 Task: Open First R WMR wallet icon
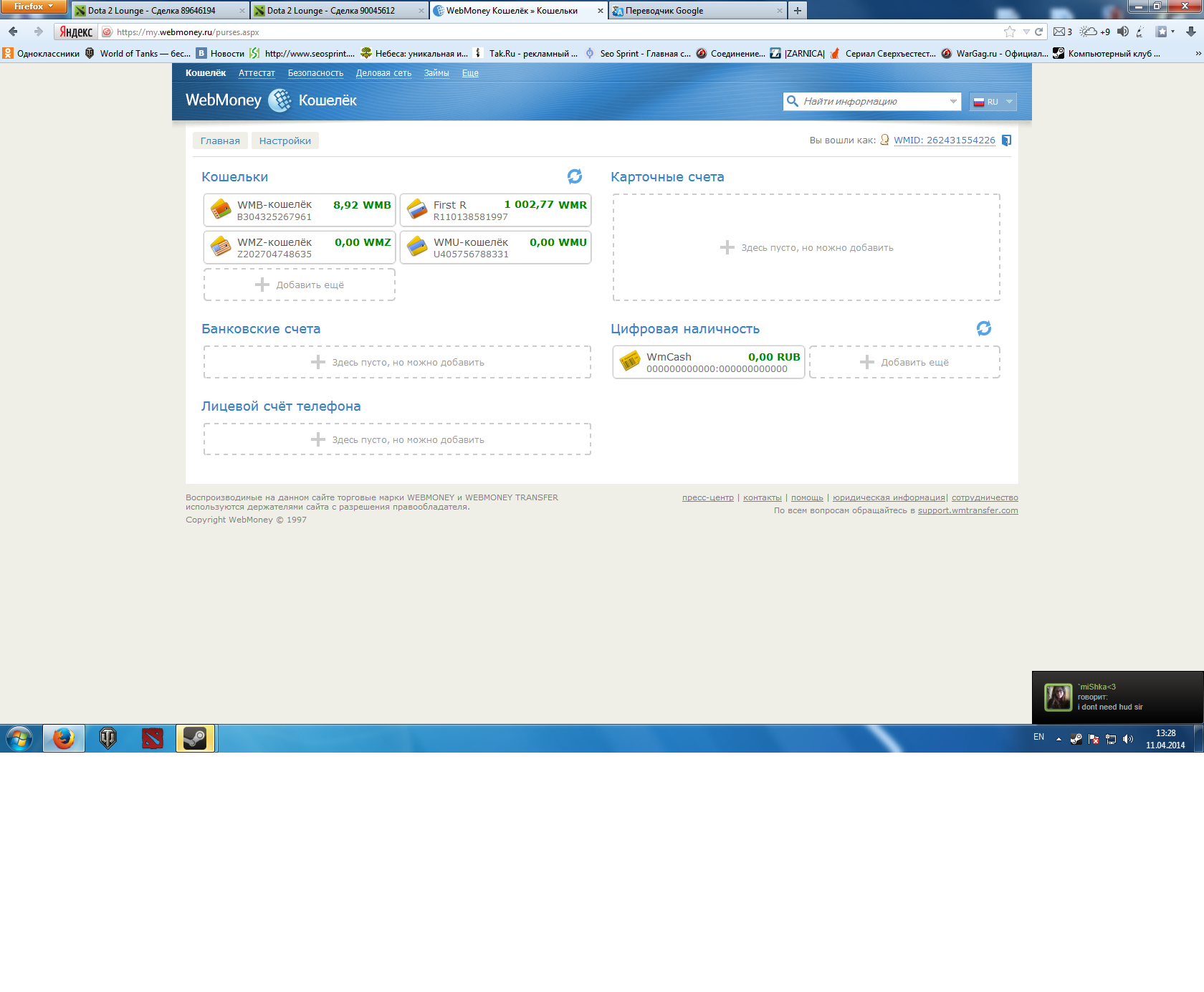[417, 210]
